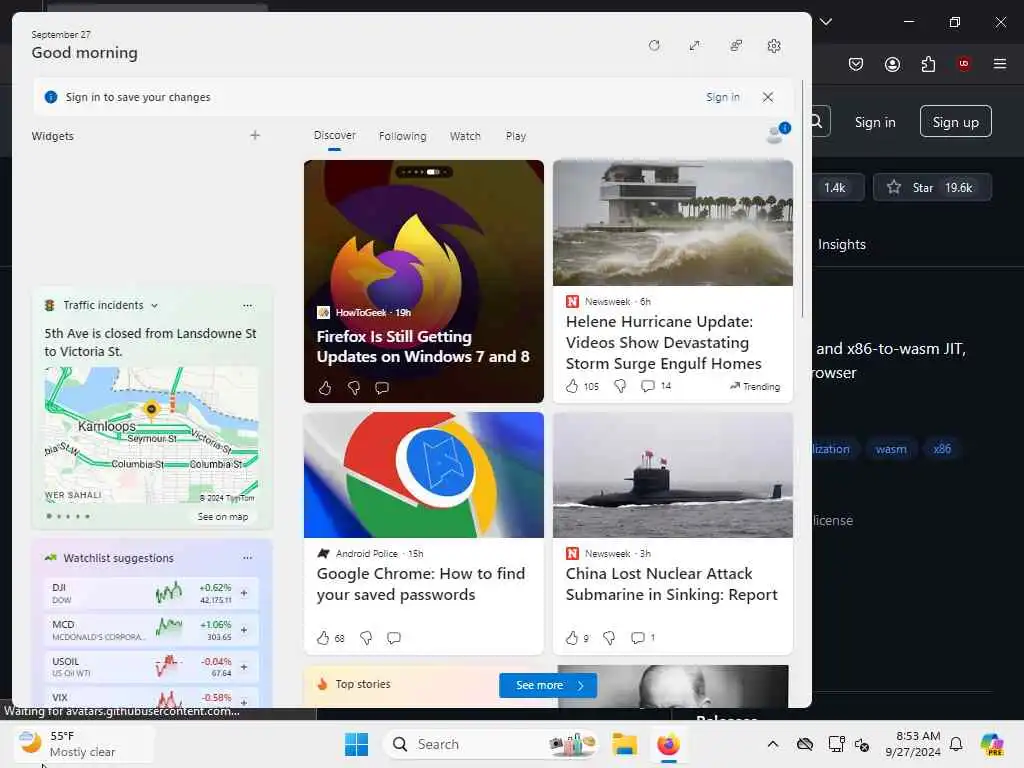Add USOIL to watchlist
Viewport: 1024px width, 768px height.
(x=244, y=667)
